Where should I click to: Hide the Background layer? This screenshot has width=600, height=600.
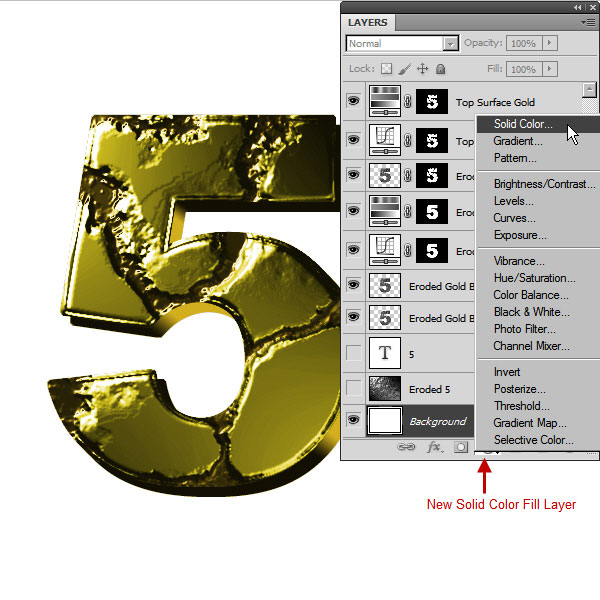(353, 420)
